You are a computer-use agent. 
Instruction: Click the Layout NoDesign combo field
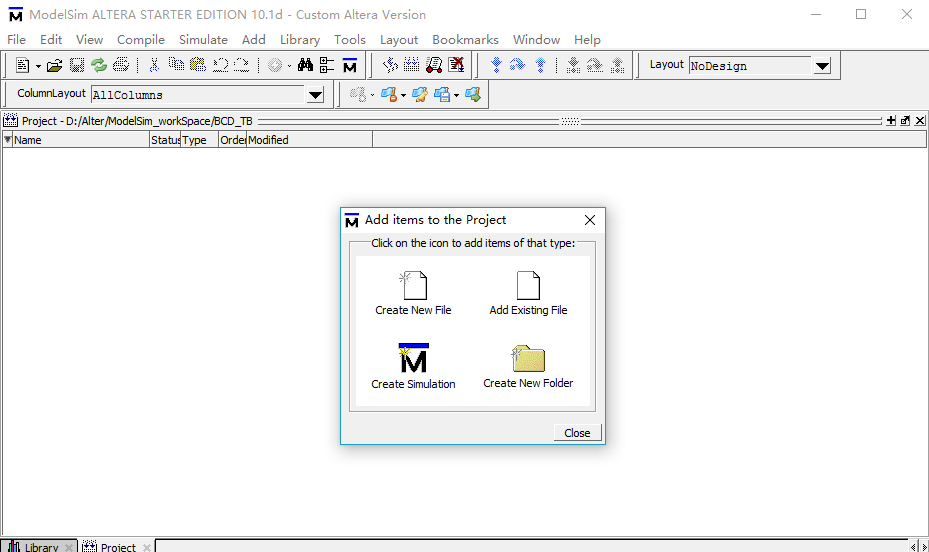[x=749, y=66]
